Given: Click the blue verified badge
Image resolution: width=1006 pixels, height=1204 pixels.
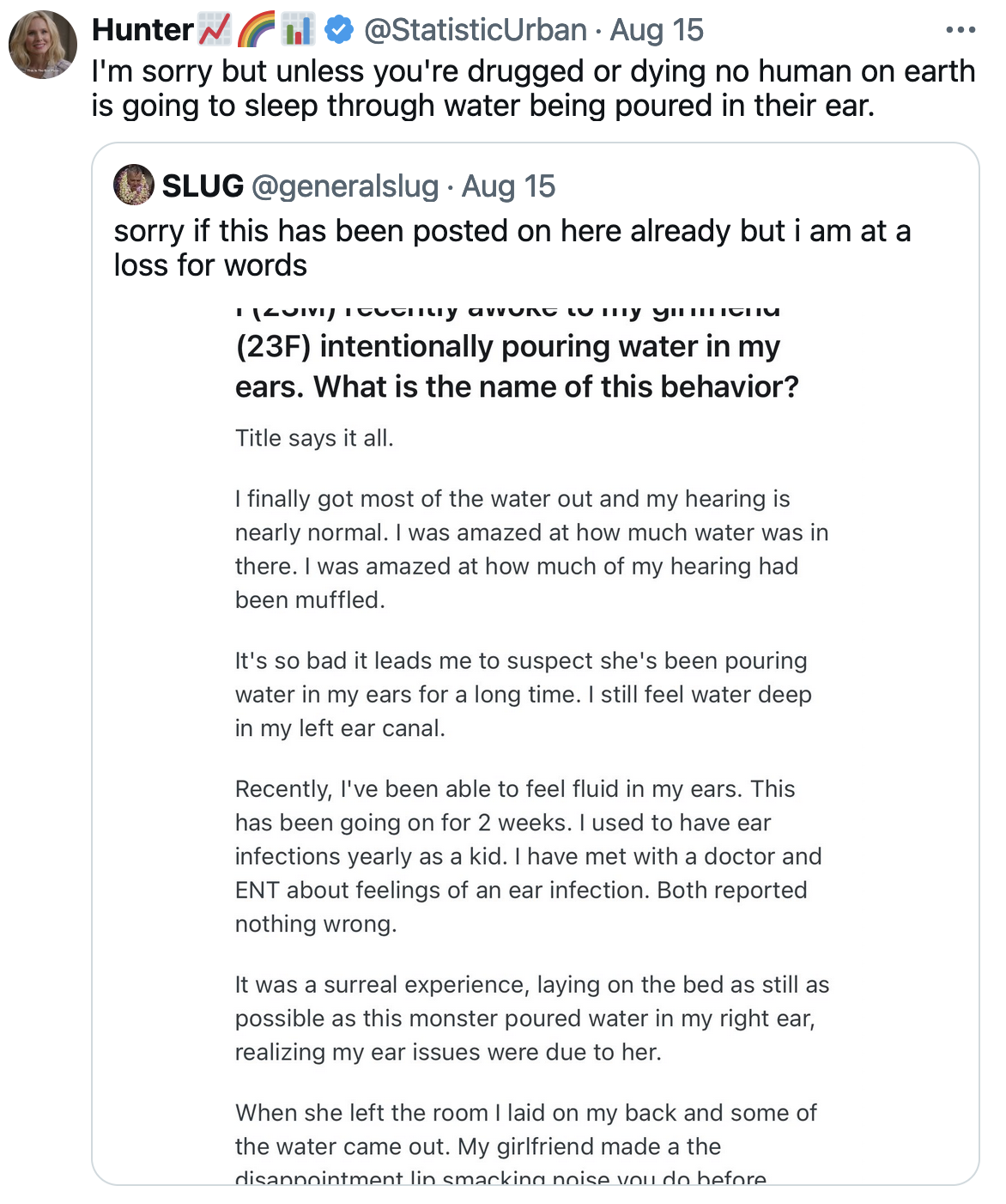Looking at the screenshot, I should tap(340, 30).
